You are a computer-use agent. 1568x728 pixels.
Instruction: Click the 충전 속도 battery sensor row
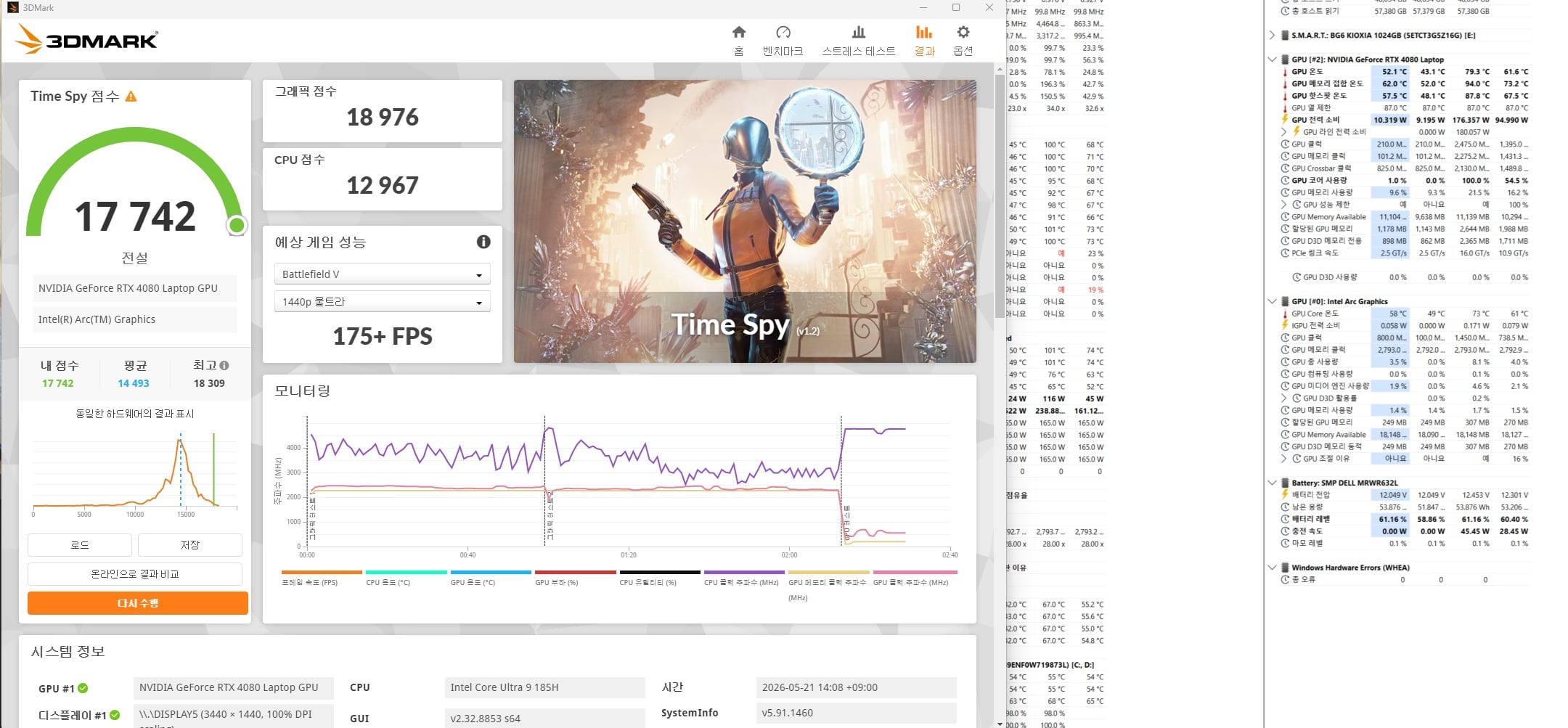click(1405, 531)
